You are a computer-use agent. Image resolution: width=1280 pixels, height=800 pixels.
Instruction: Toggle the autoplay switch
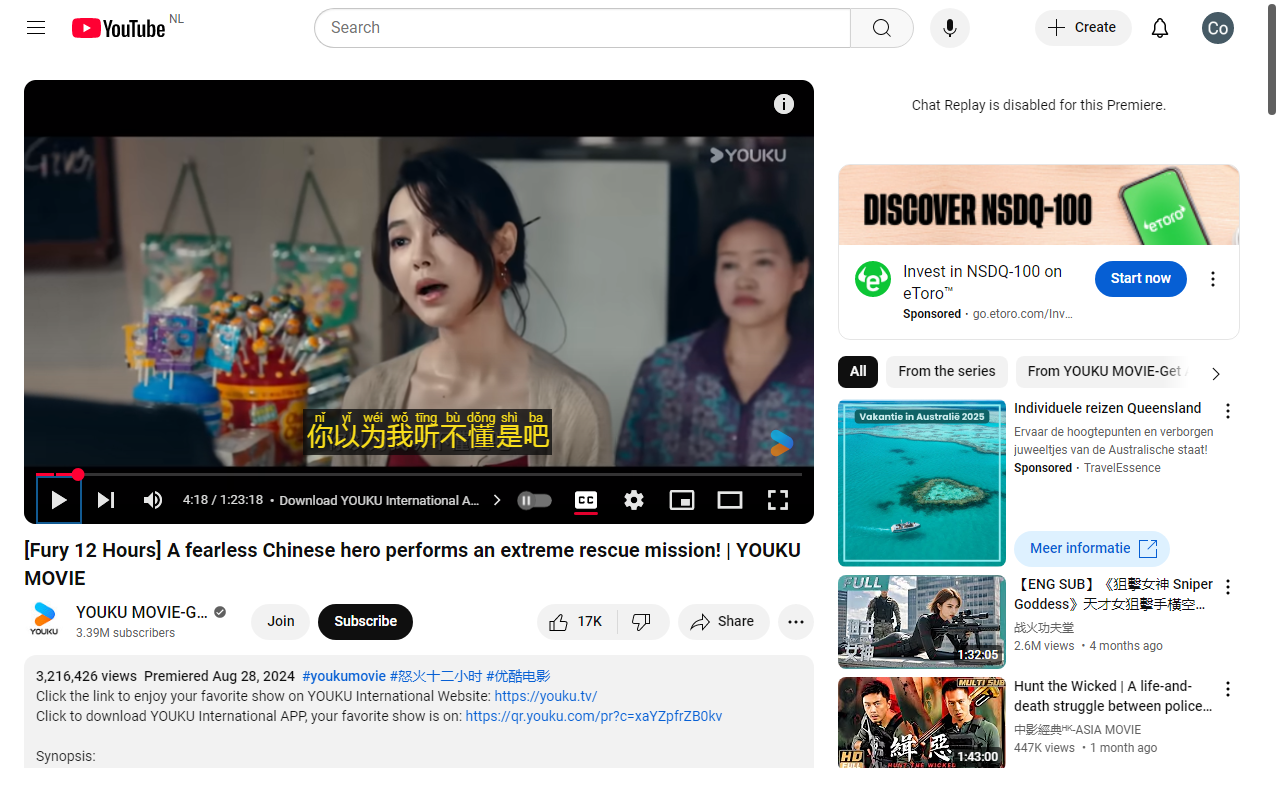[535, 500]
